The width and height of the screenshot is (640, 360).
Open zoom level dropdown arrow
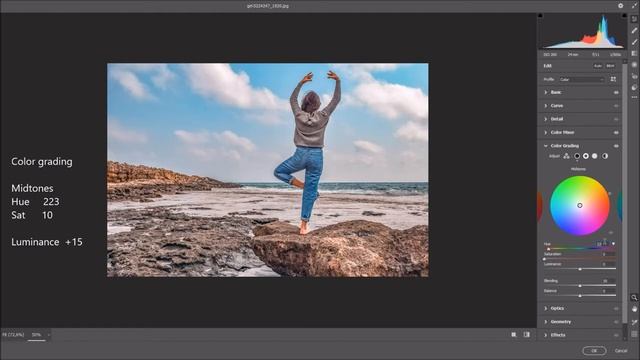pyautogui.click(x=49, y=335)
